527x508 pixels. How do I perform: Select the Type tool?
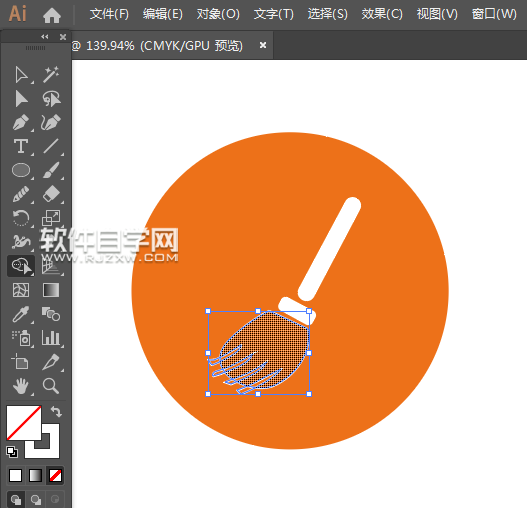tap(21, 147)
